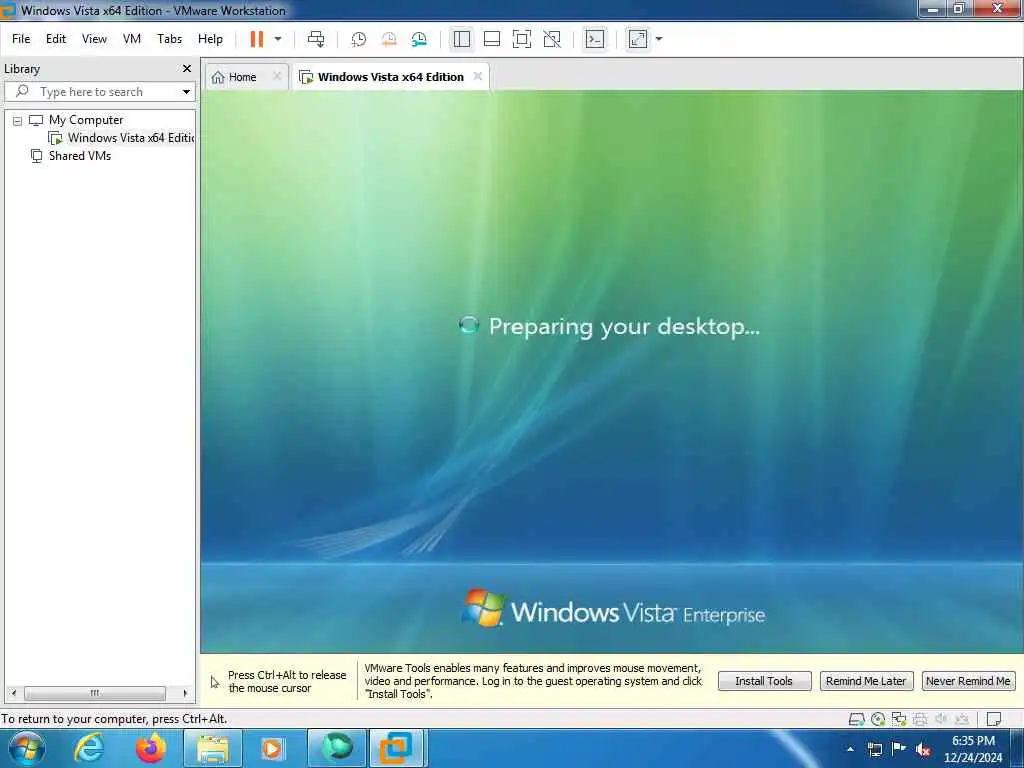1024x768 pixels.
Task: Open the library search filter dropdown arrow
Action: click(x=186, y=92)
